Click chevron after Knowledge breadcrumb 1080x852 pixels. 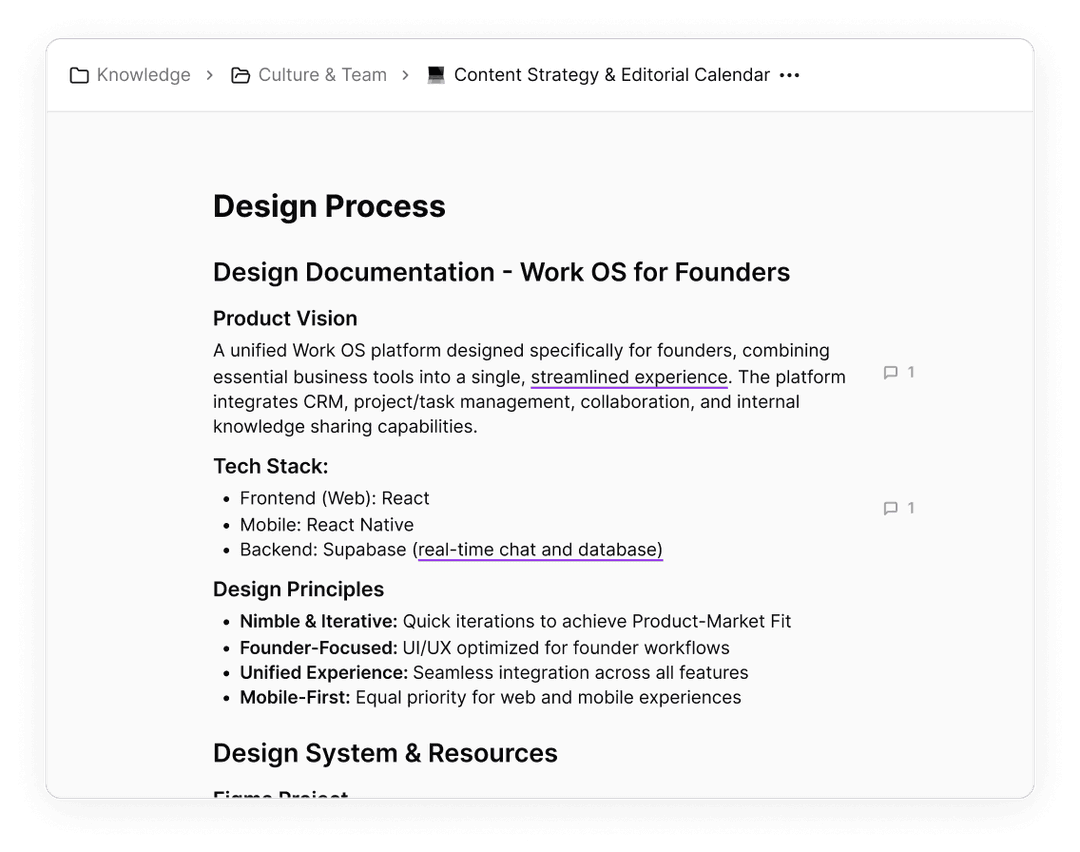pyautogui.click(x=209, y=75)
